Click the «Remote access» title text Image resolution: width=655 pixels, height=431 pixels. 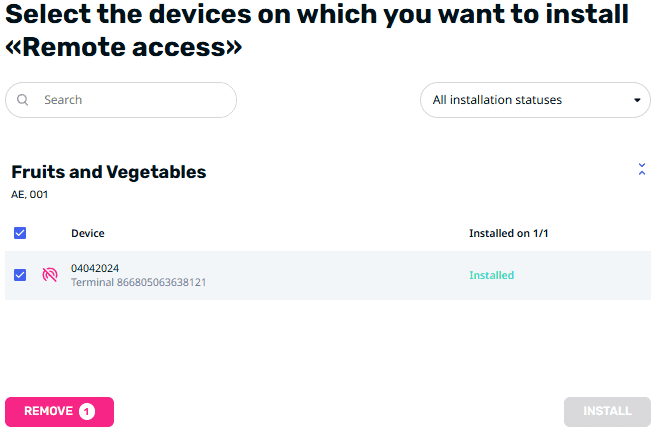coord(125,48)
